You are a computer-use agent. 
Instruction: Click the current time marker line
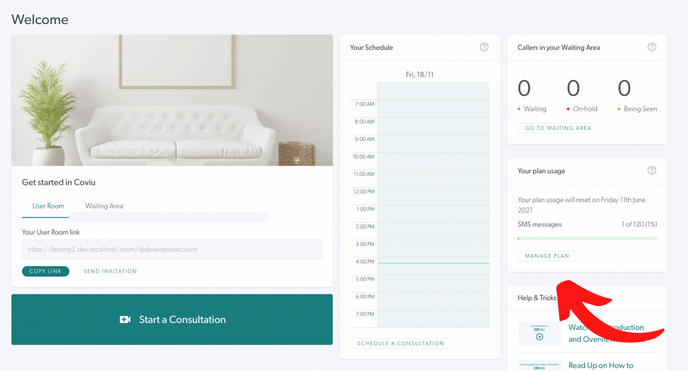pyautogui.click(x=433, y=263)
